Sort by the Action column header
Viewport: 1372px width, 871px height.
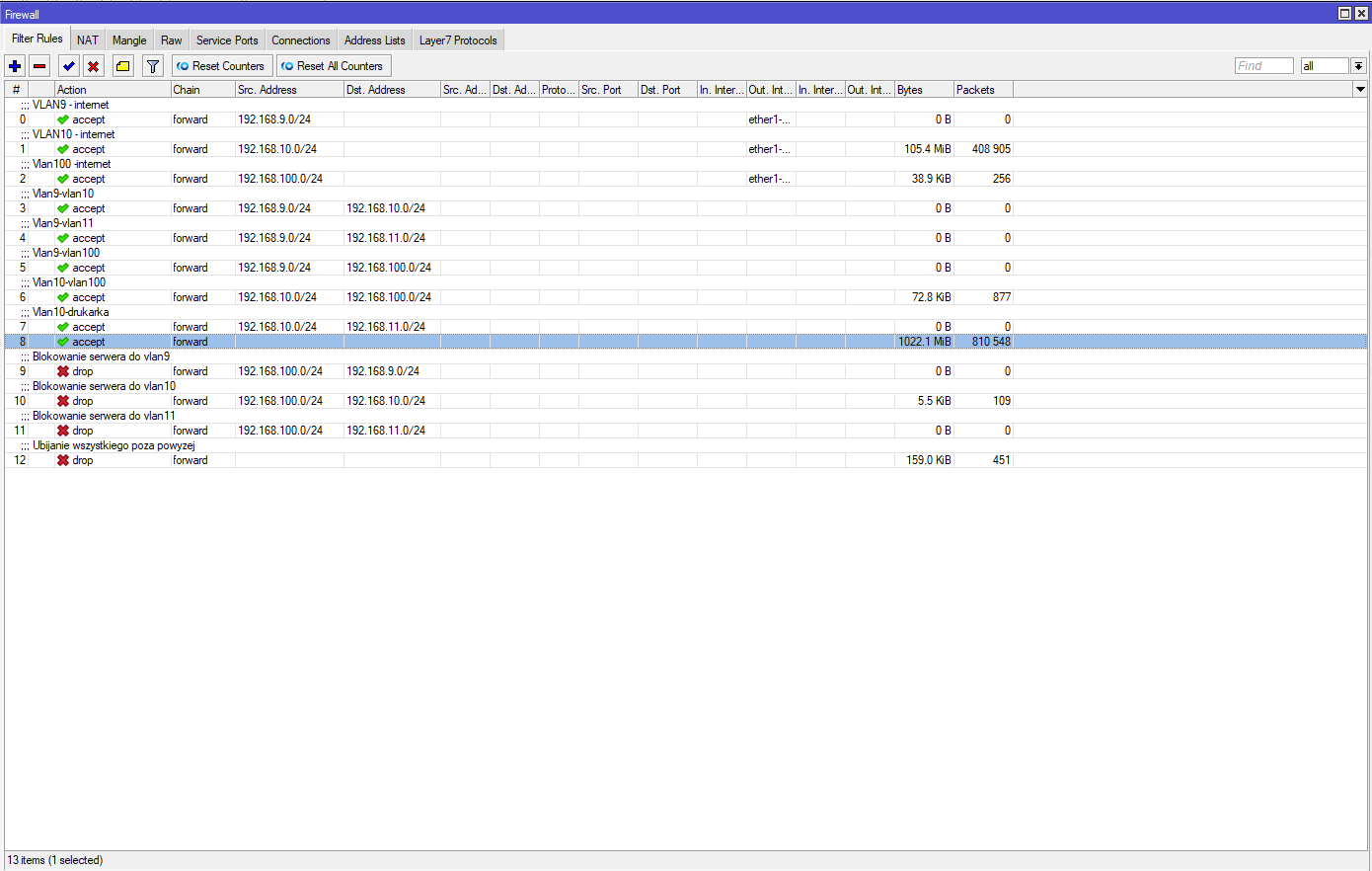113,90
